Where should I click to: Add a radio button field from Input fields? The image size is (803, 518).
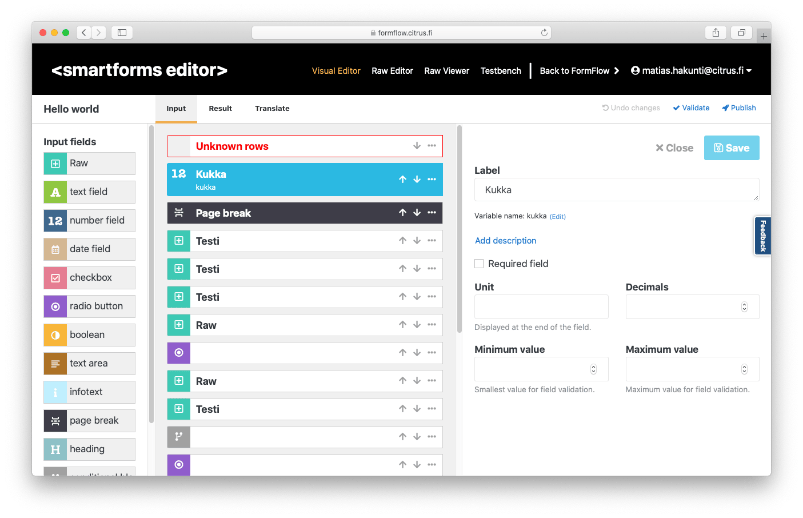(90, 306)
